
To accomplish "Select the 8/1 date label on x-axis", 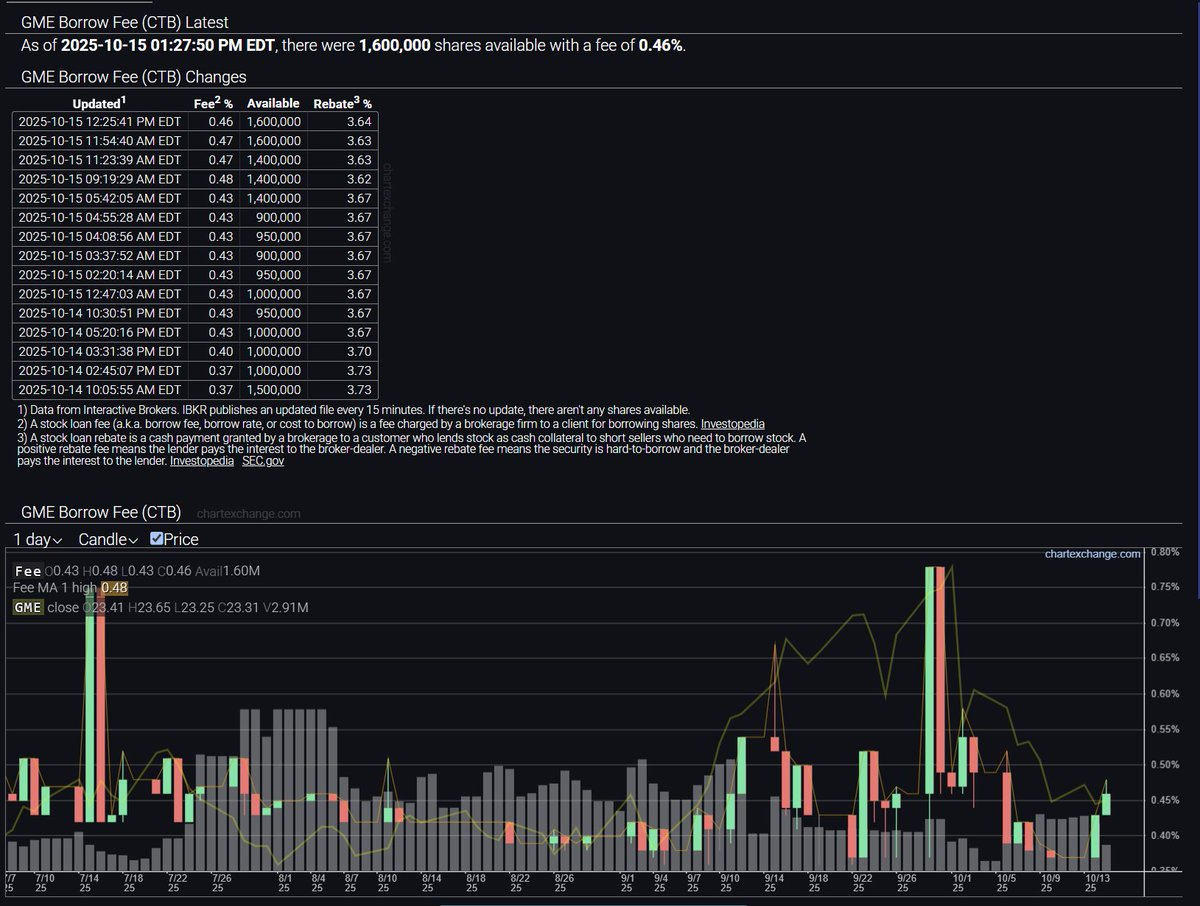I will tap(284, 882).
